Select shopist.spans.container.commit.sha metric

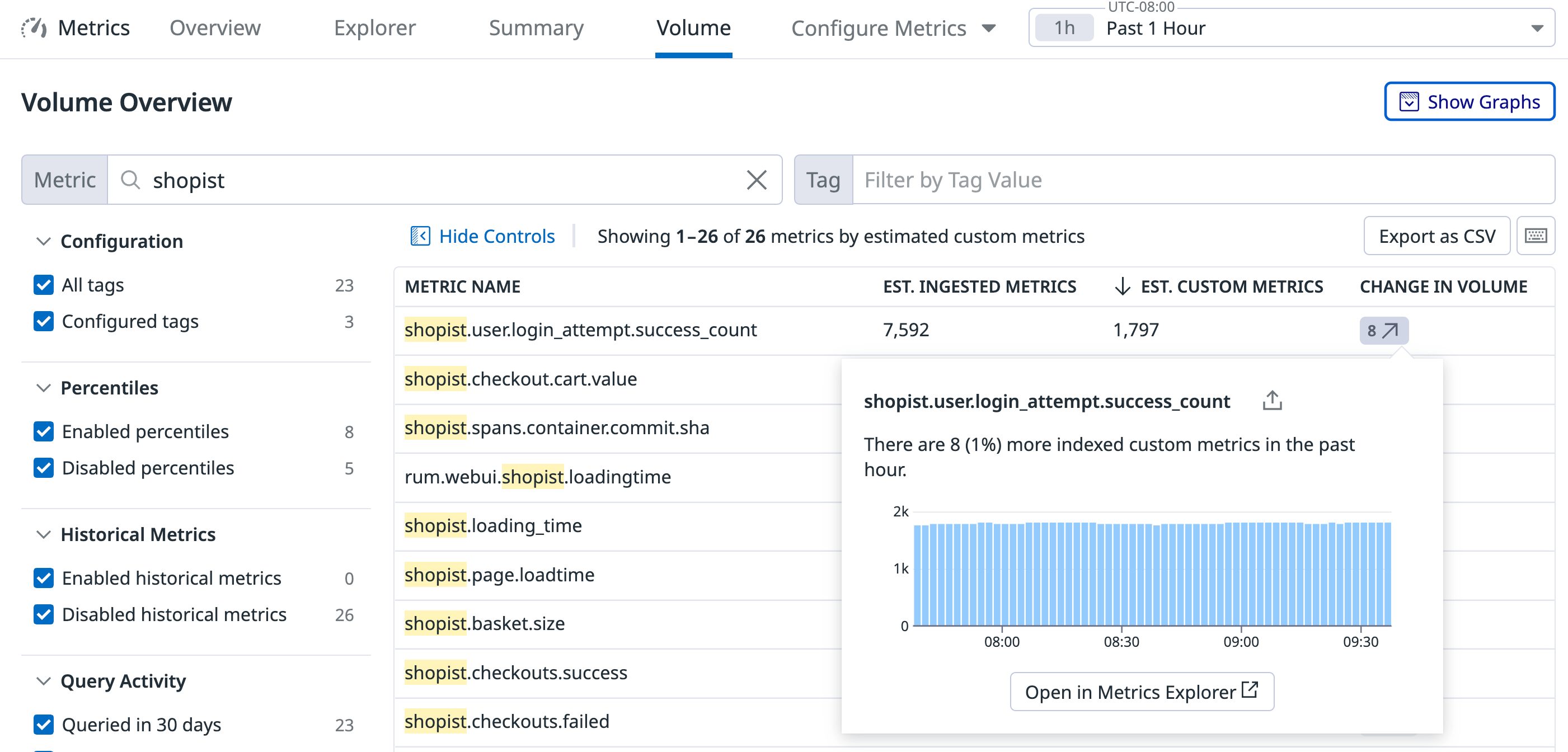coord(557,427)
